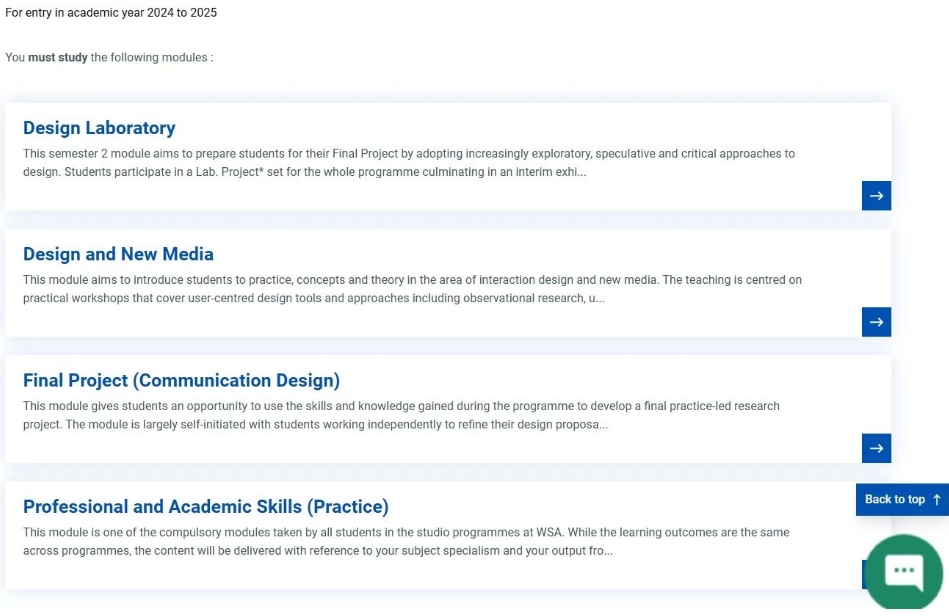
Task: Click the Professional and Academic Skills description text
Action: [407, 542]
